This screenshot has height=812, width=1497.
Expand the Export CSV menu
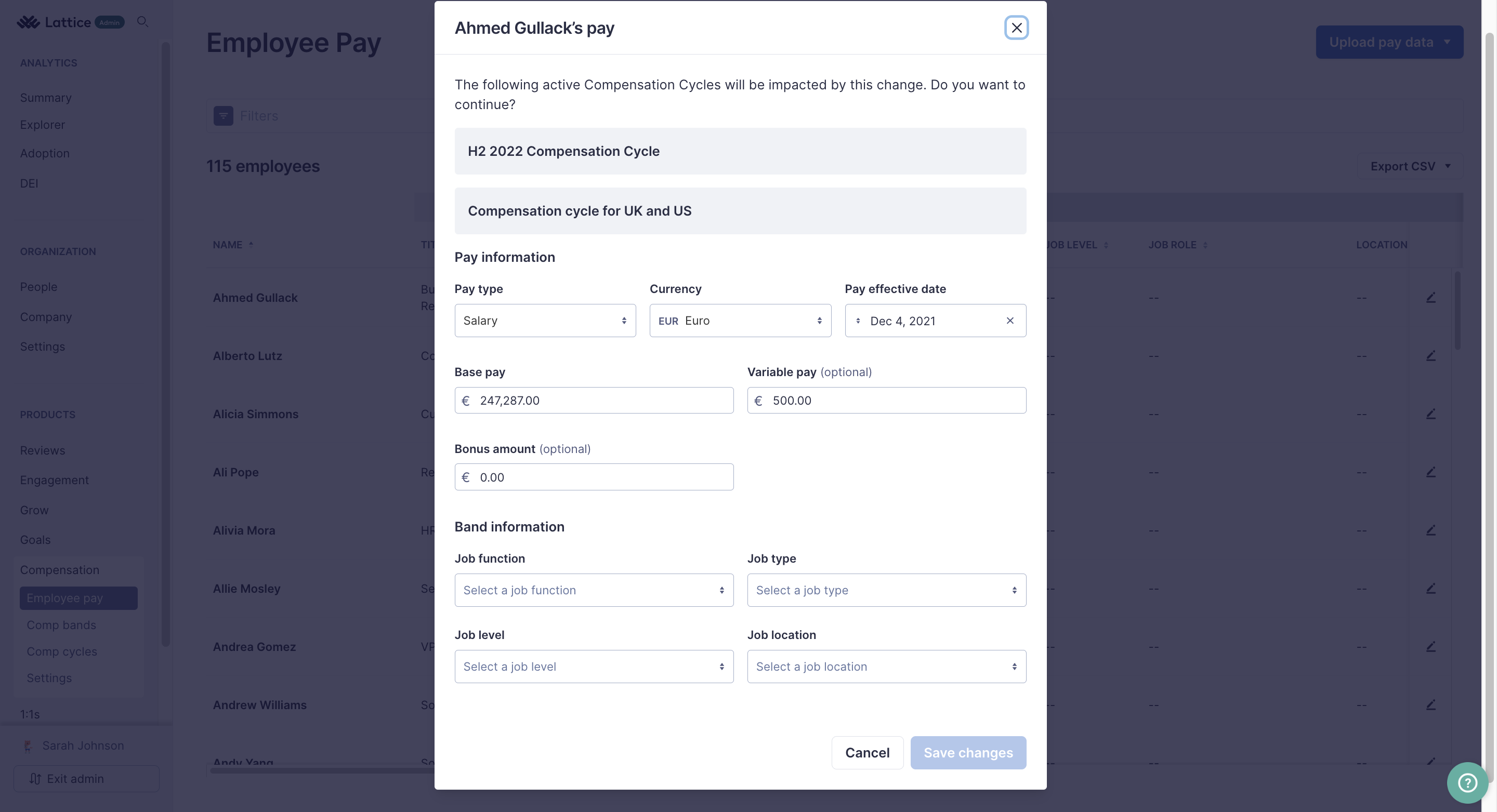(x=1409, y=166)
